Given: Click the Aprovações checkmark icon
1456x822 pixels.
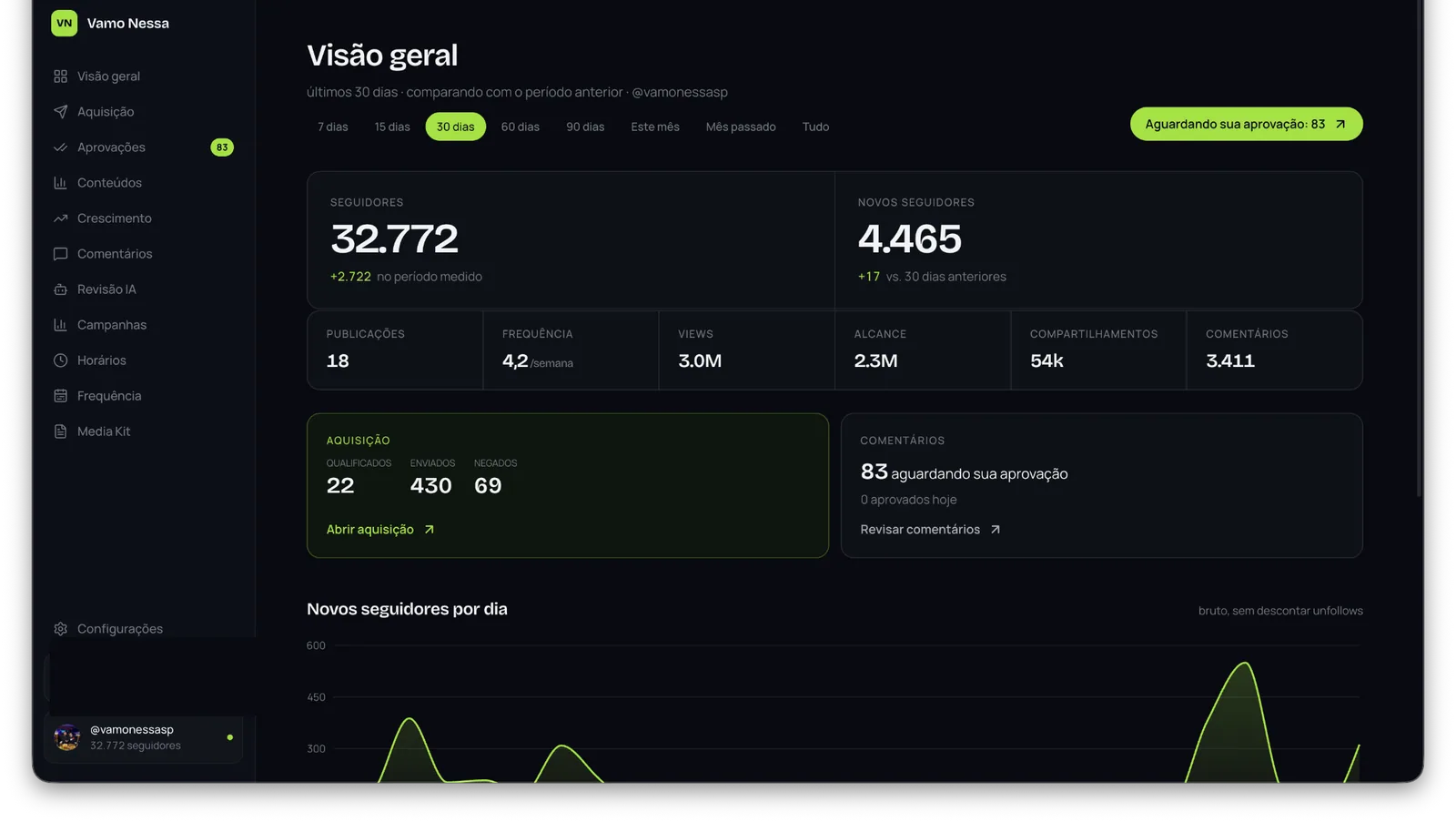Looking at the screenshot, I should tap(60, 147).
